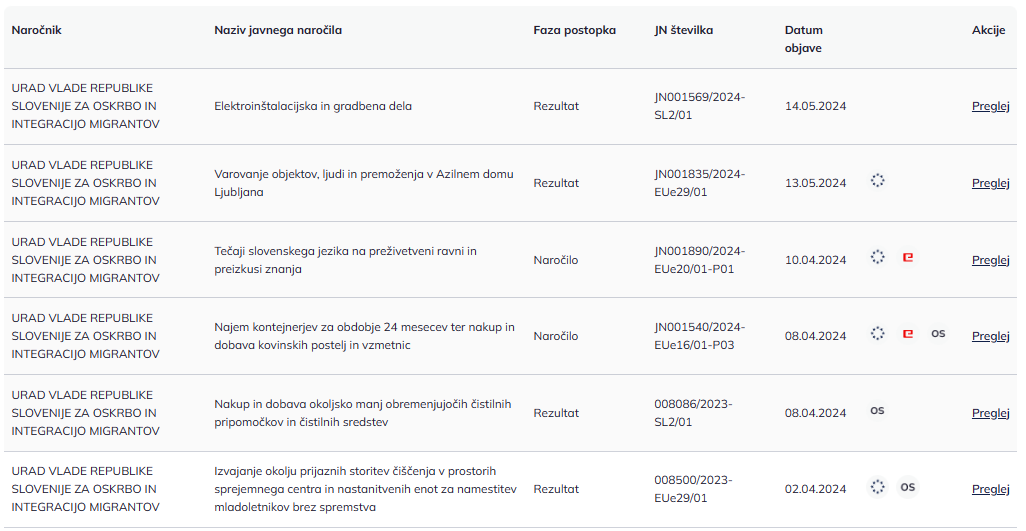Open Pregled link for Tečaji slovenskega jezika
Image resolution: width=1026 pixels, height=531 pixels.
pyautogui.click(x=991, y=260)
